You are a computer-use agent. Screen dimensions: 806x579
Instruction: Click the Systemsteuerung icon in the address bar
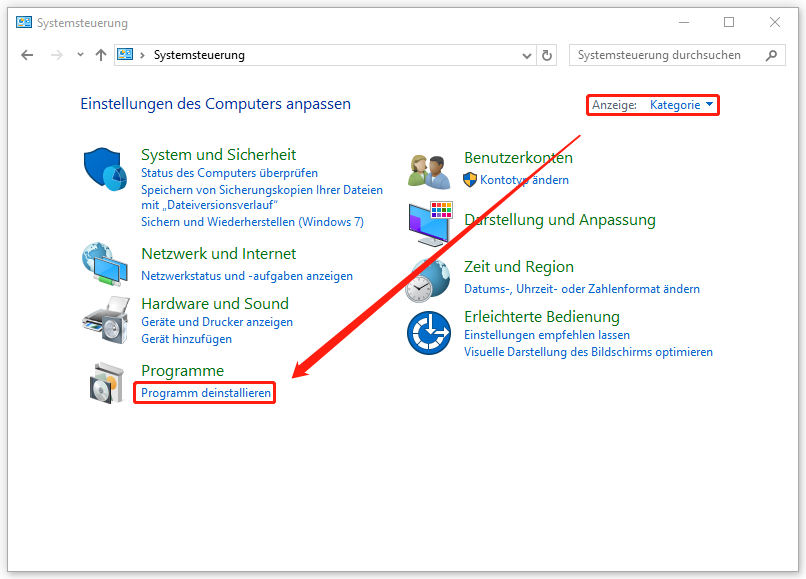click(124, 55)
